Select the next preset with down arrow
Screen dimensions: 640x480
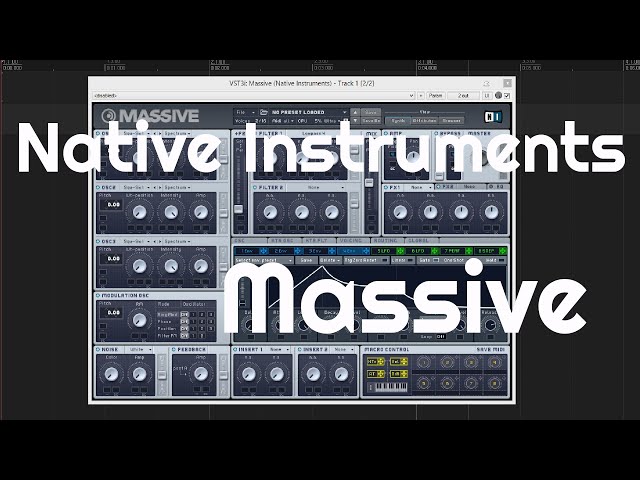[x=355, y=121]
